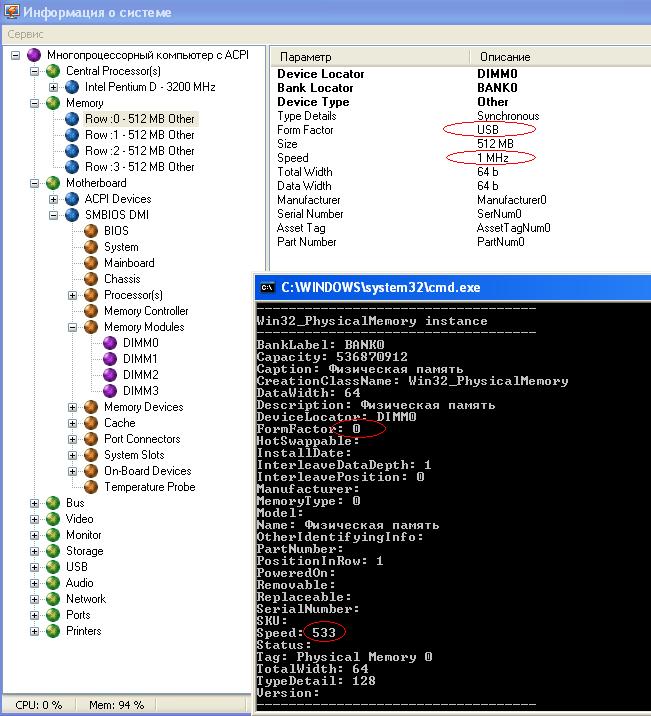Viewport: 651px width, 716px height.
Task: Click the purple sphere icon beside DIMM2
Action: tap(110, 375)
